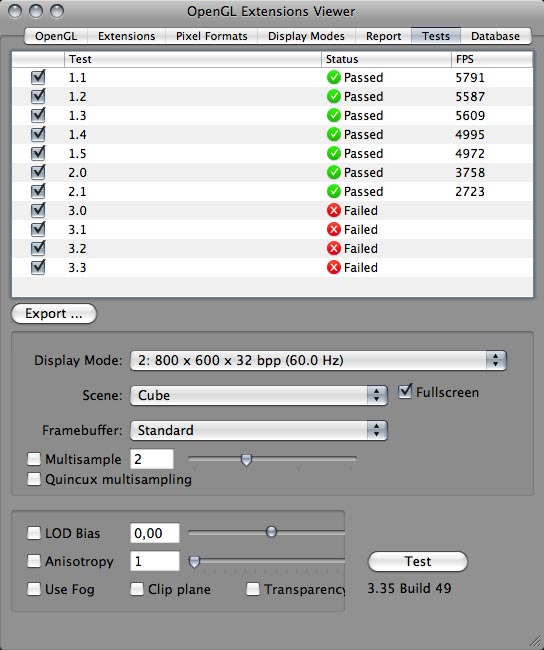
Task: Switch to the Extensions tab
Action: [126, 36]
